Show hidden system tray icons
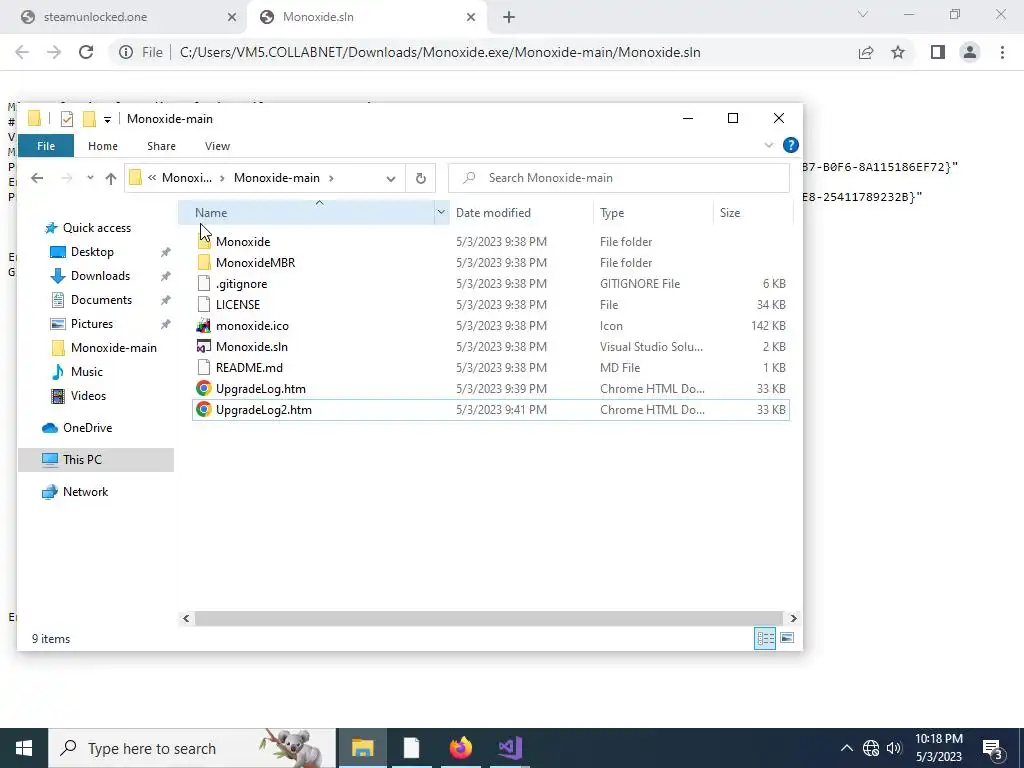 846,748
